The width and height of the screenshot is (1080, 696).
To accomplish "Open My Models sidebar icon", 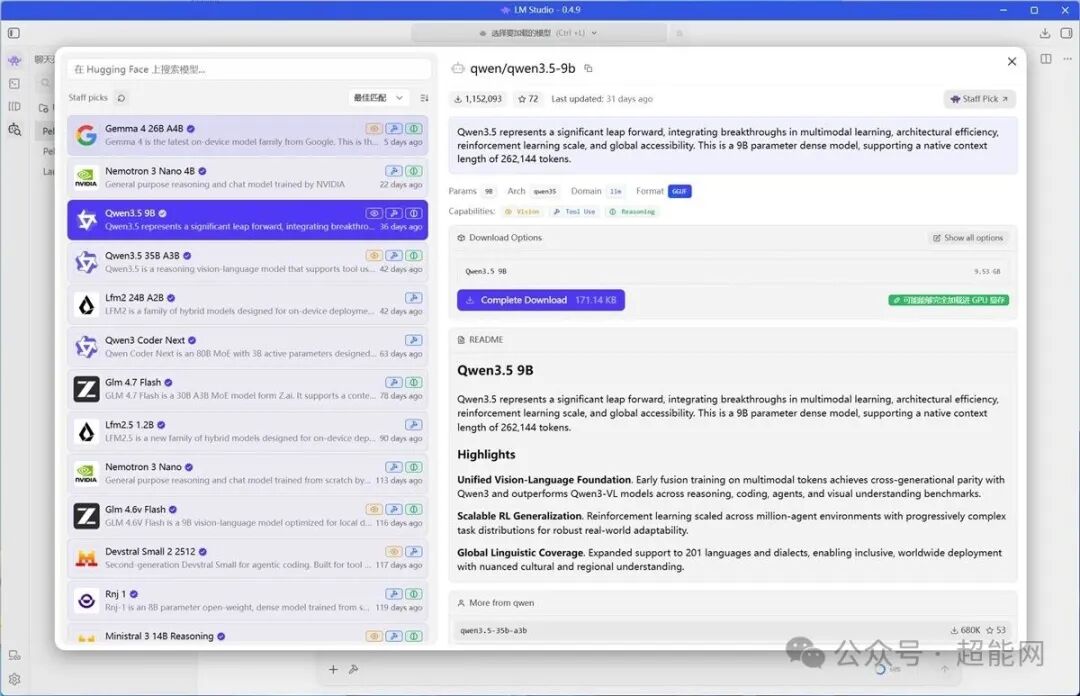I will pyautogui.click(x=14, y=106).
